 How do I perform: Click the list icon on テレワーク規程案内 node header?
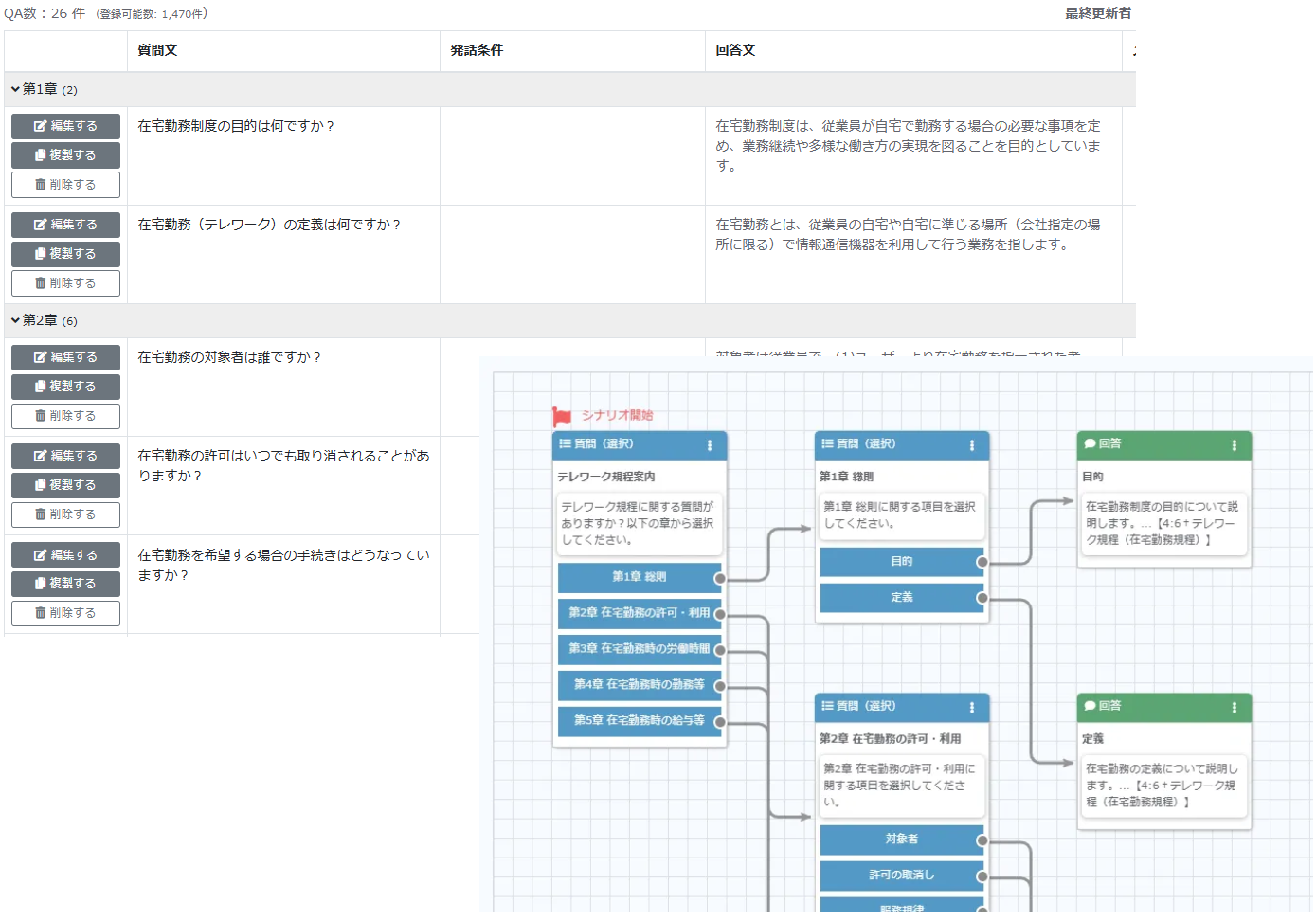pyautogui.click(x=563, y=444)
